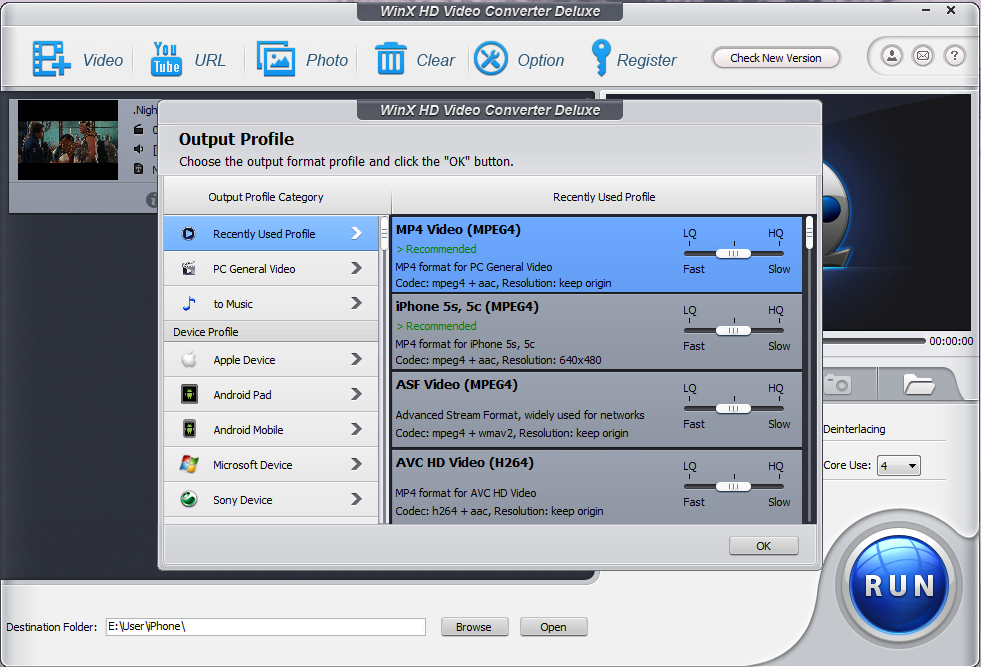
Task: Click the Browse button
Action: point(474,627)
